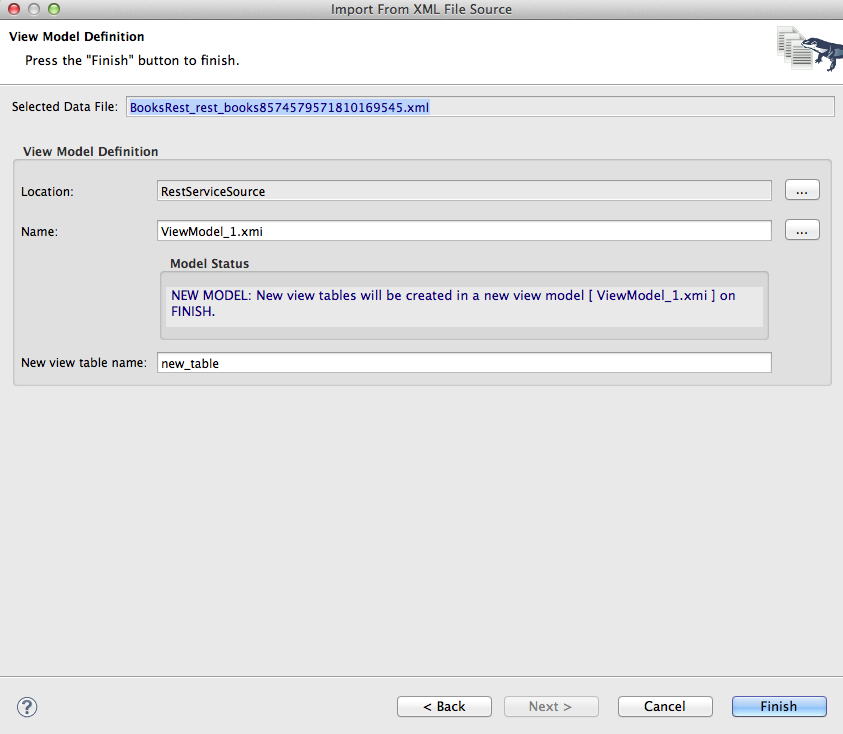Click the Selected Data File label
Screen dimensions: 843x734
coord(65,107)
